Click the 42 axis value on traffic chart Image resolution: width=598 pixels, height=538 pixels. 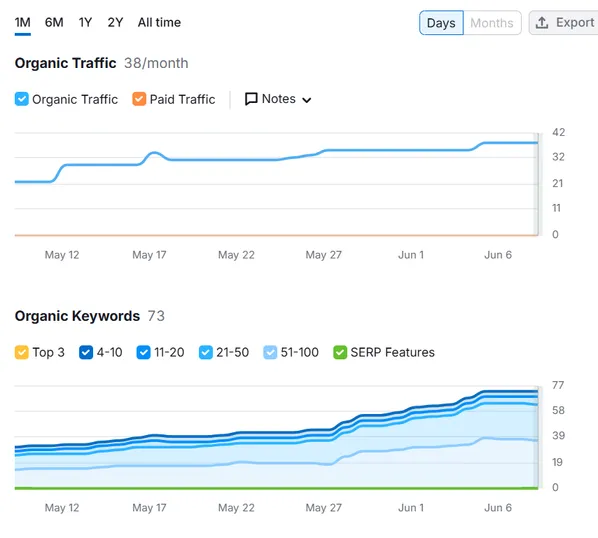(x=558, y=132)
